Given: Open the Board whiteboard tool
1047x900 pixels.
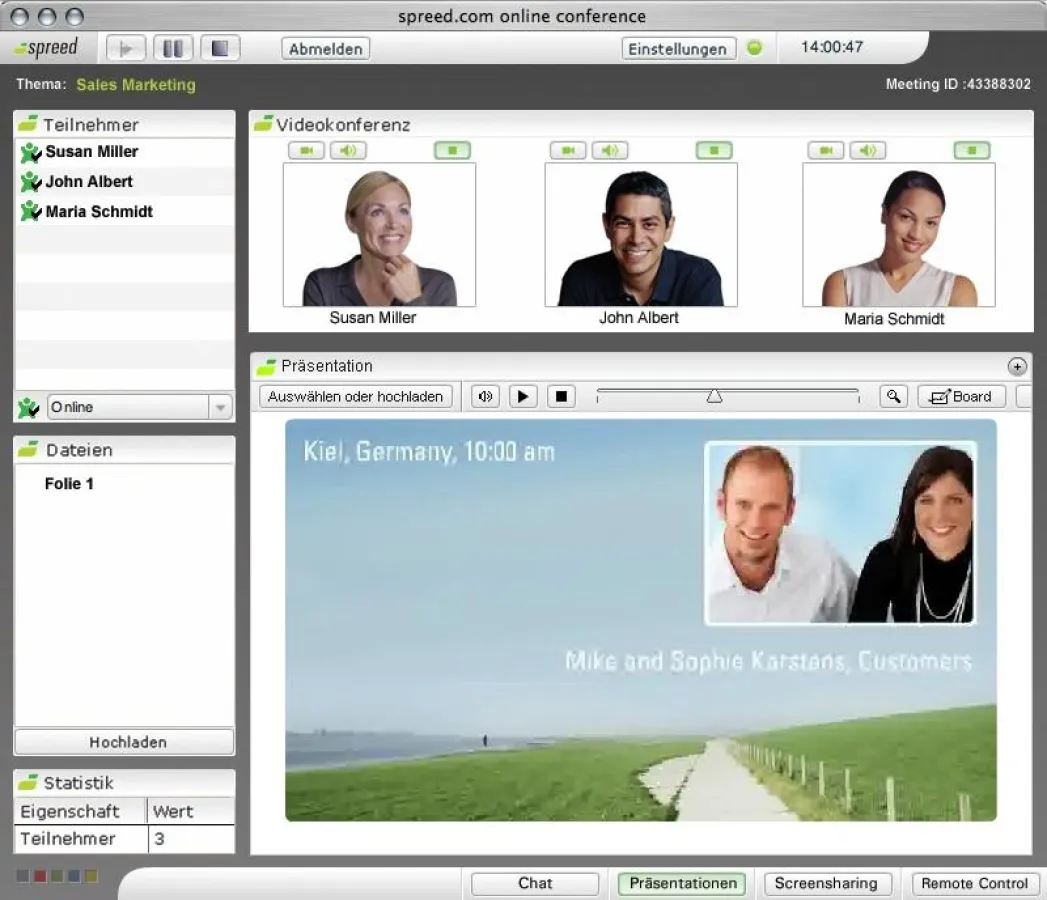Looking at the screenshot, I should [x=961, y=396].
